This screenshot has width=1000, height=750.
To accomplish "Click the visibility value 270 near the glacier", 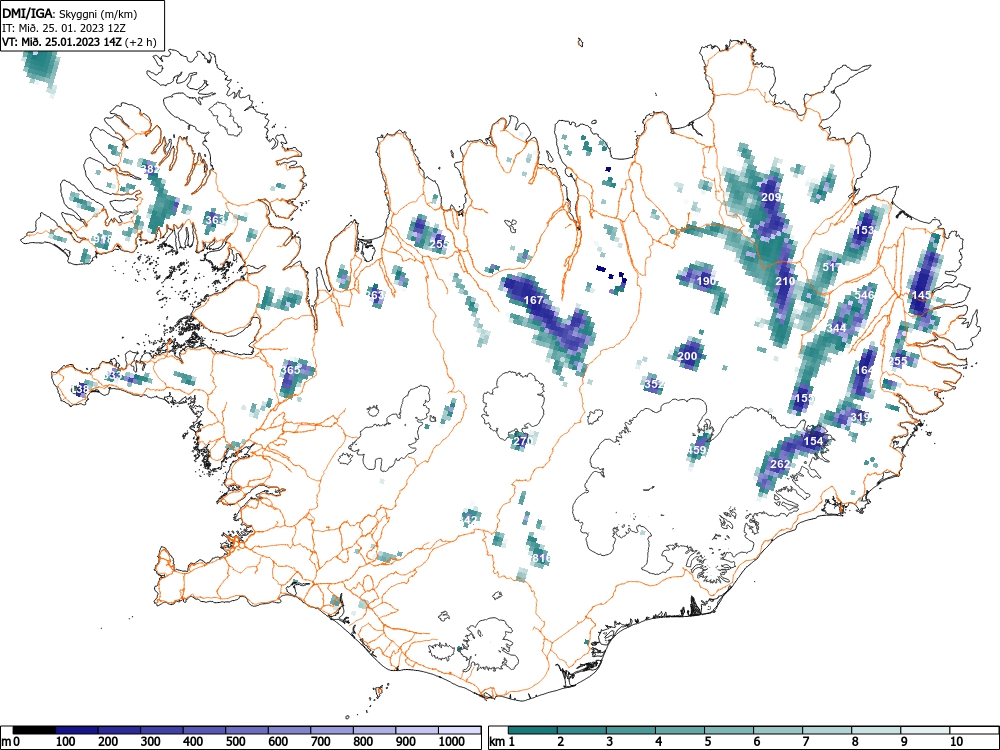I will (x=522, y=441).
